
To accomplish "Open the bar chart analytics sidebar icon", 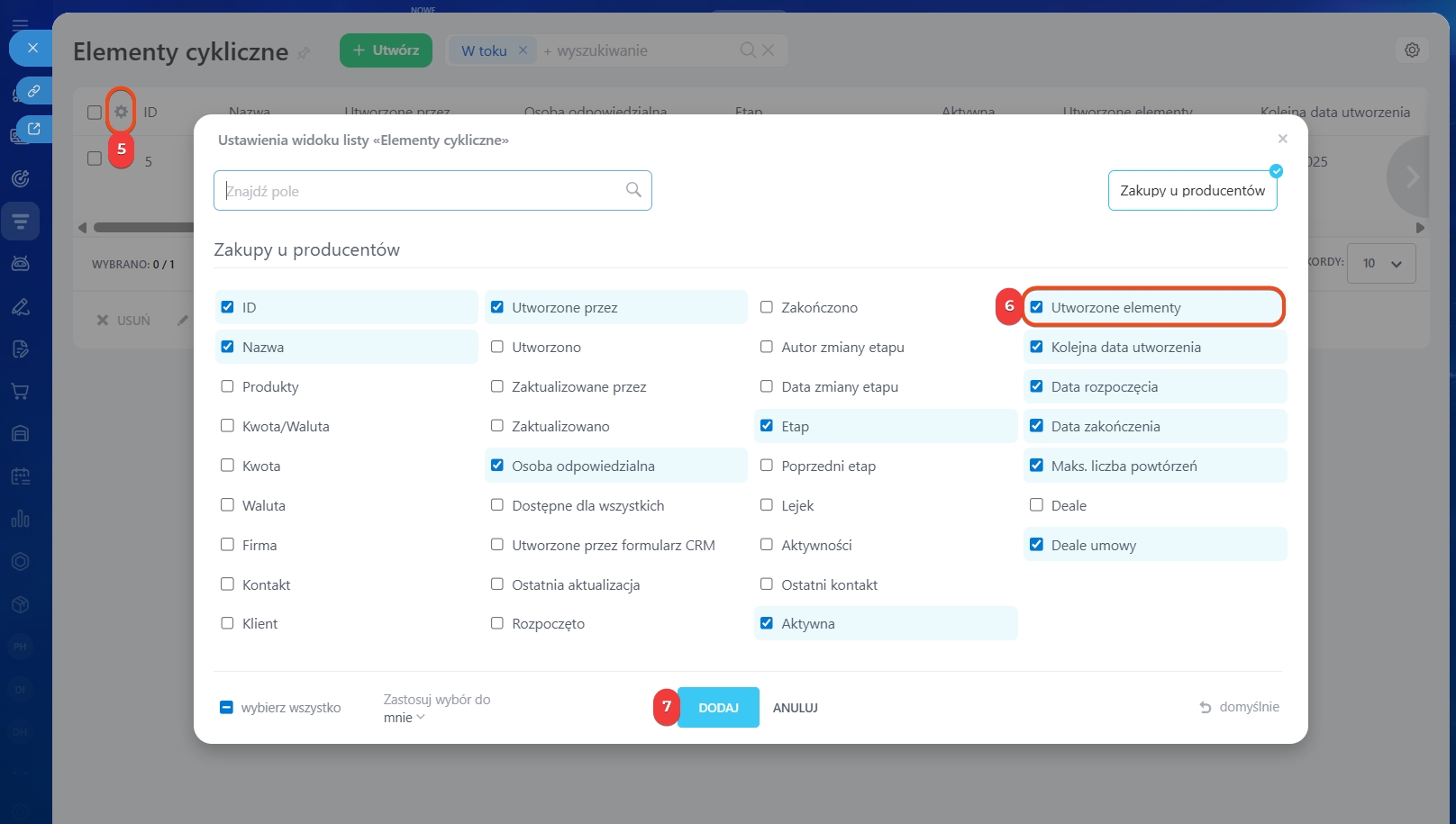I will [x=20, y=519].
